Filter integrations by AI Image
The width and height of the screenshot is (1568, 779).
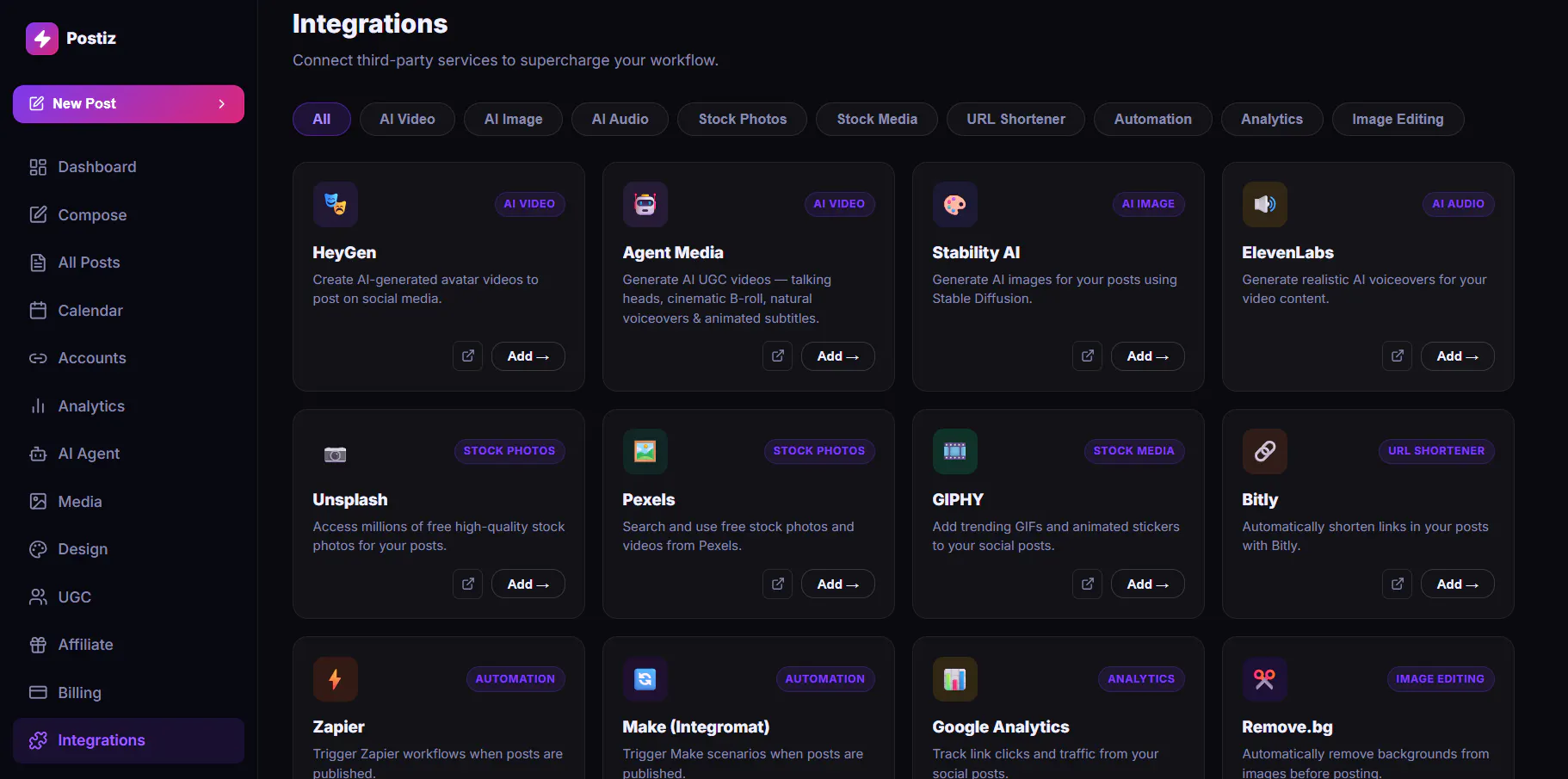[513, 120]
